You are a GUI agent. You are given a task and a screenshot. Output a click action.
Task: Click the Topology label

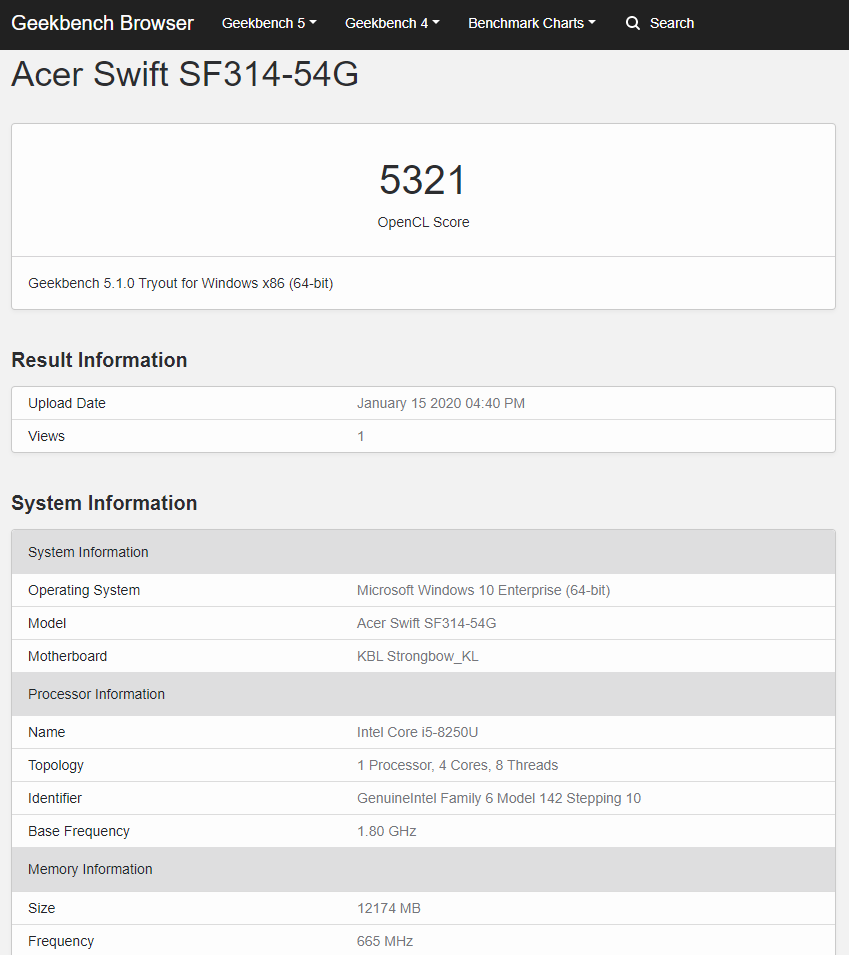click(x=55, y=766)
